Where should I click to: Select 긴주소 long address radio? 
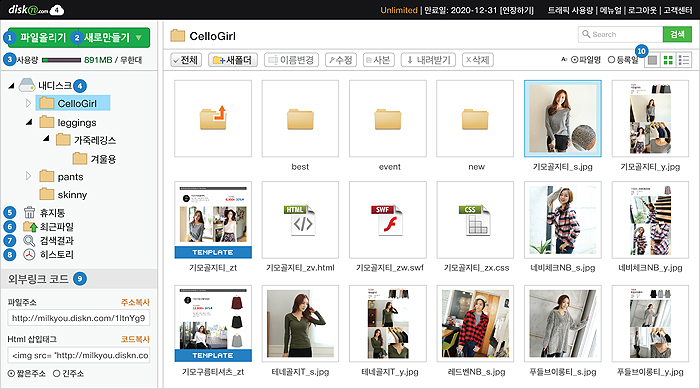click(x=57, y=373)
